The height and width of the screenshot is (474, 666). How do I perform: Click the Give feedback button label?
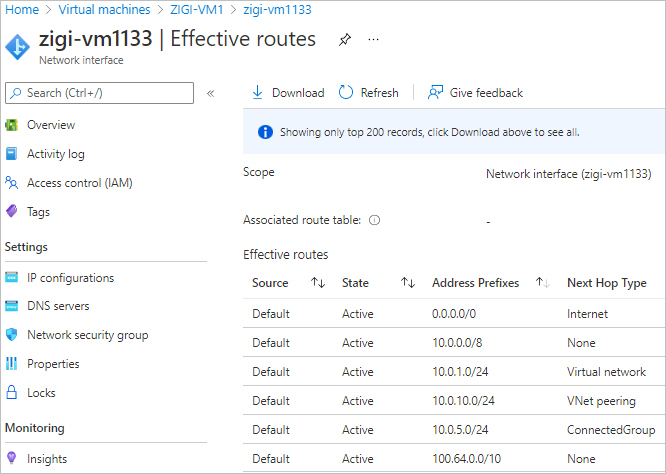tap(486, 93)
